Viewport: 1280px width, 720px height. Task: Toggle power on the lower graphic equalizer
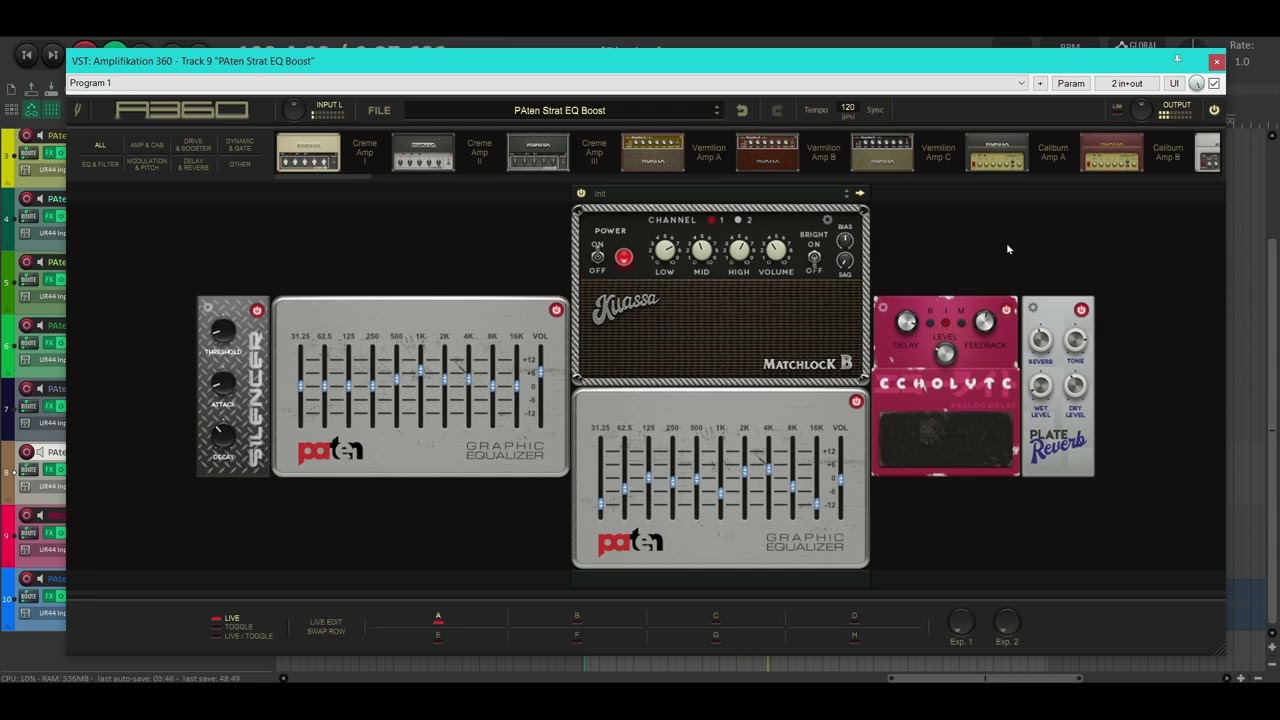pos(856,402)
